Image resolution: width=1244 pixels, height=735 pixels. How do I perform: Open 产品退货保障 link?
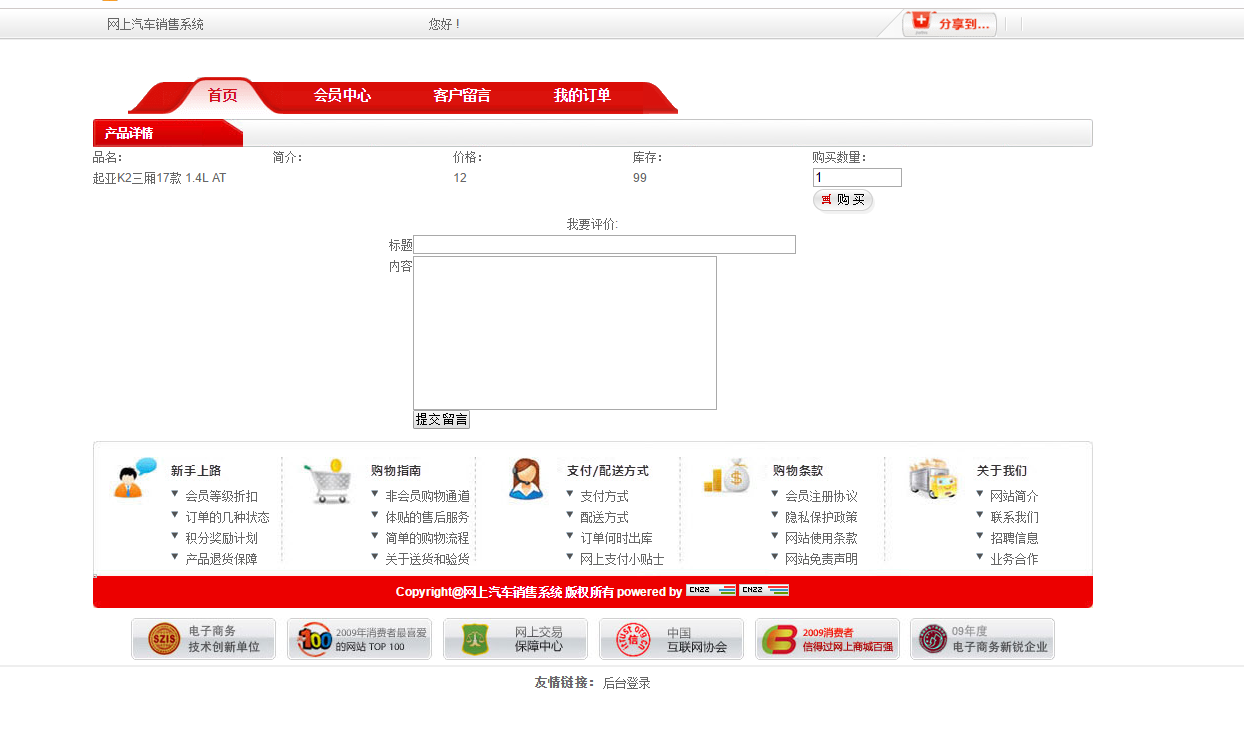[x=221, y=559]
